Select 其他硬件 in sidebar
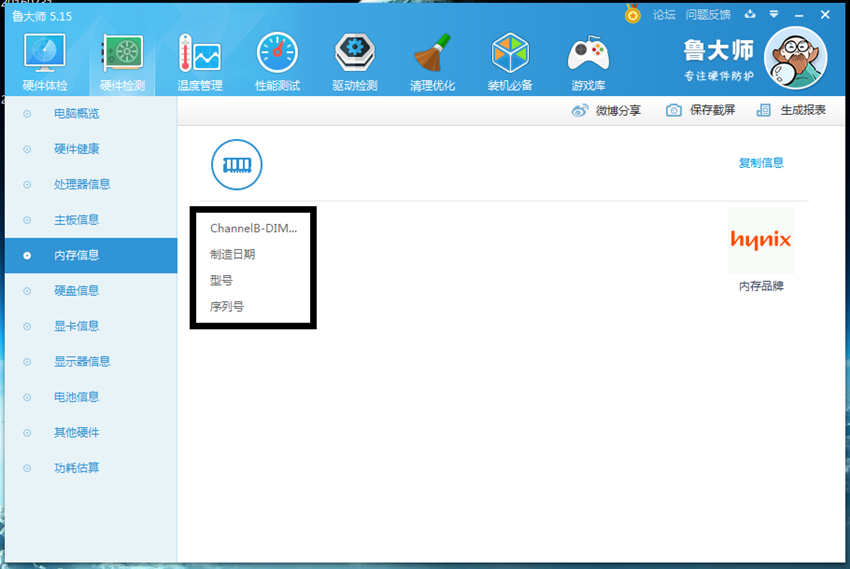Viewport: 850px width, 569px height. [x=91, y=432]
